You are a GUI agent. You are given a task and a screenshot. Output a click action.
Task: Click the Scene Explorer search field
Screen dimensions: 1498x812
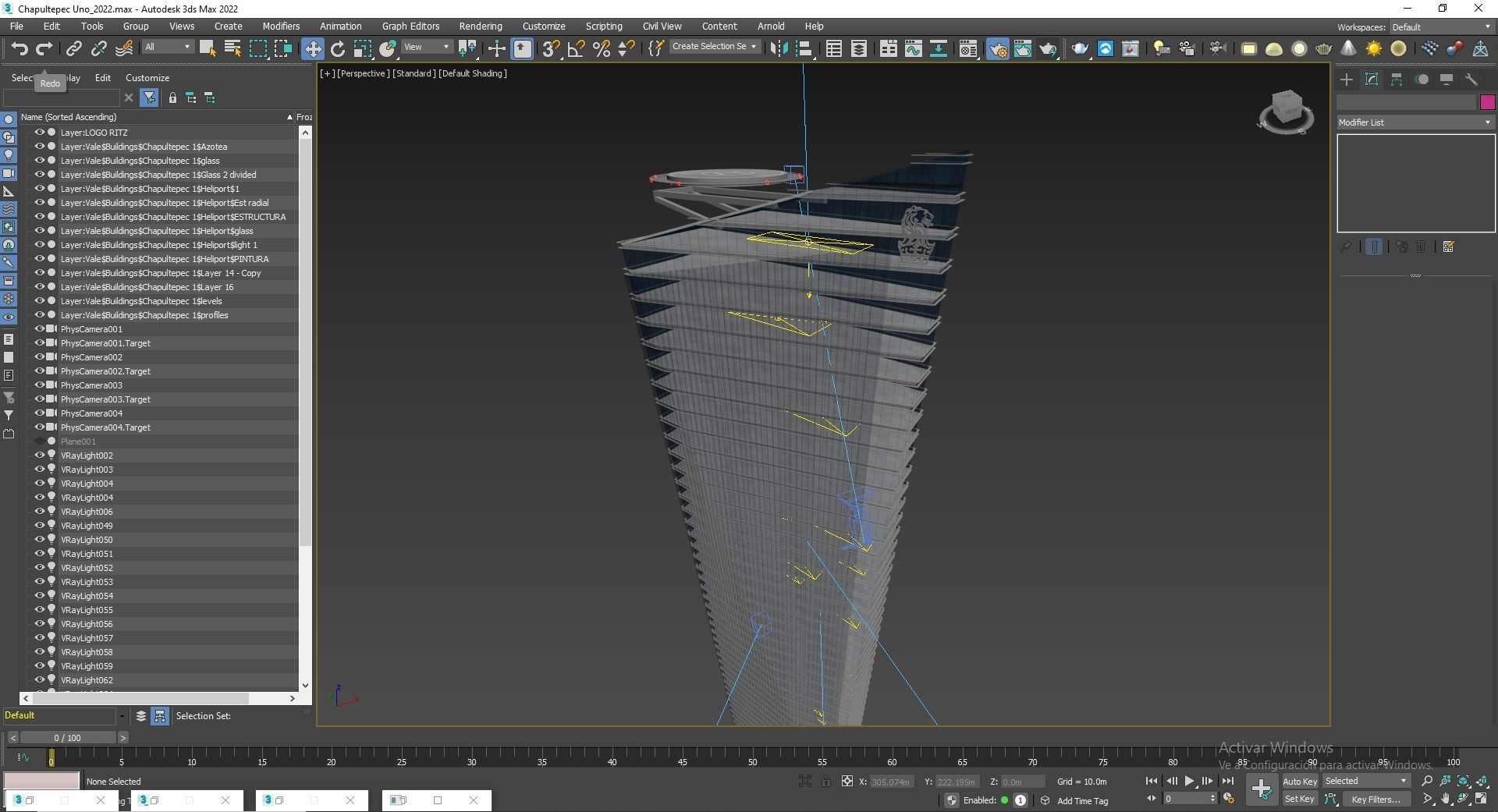coord(62,98)
